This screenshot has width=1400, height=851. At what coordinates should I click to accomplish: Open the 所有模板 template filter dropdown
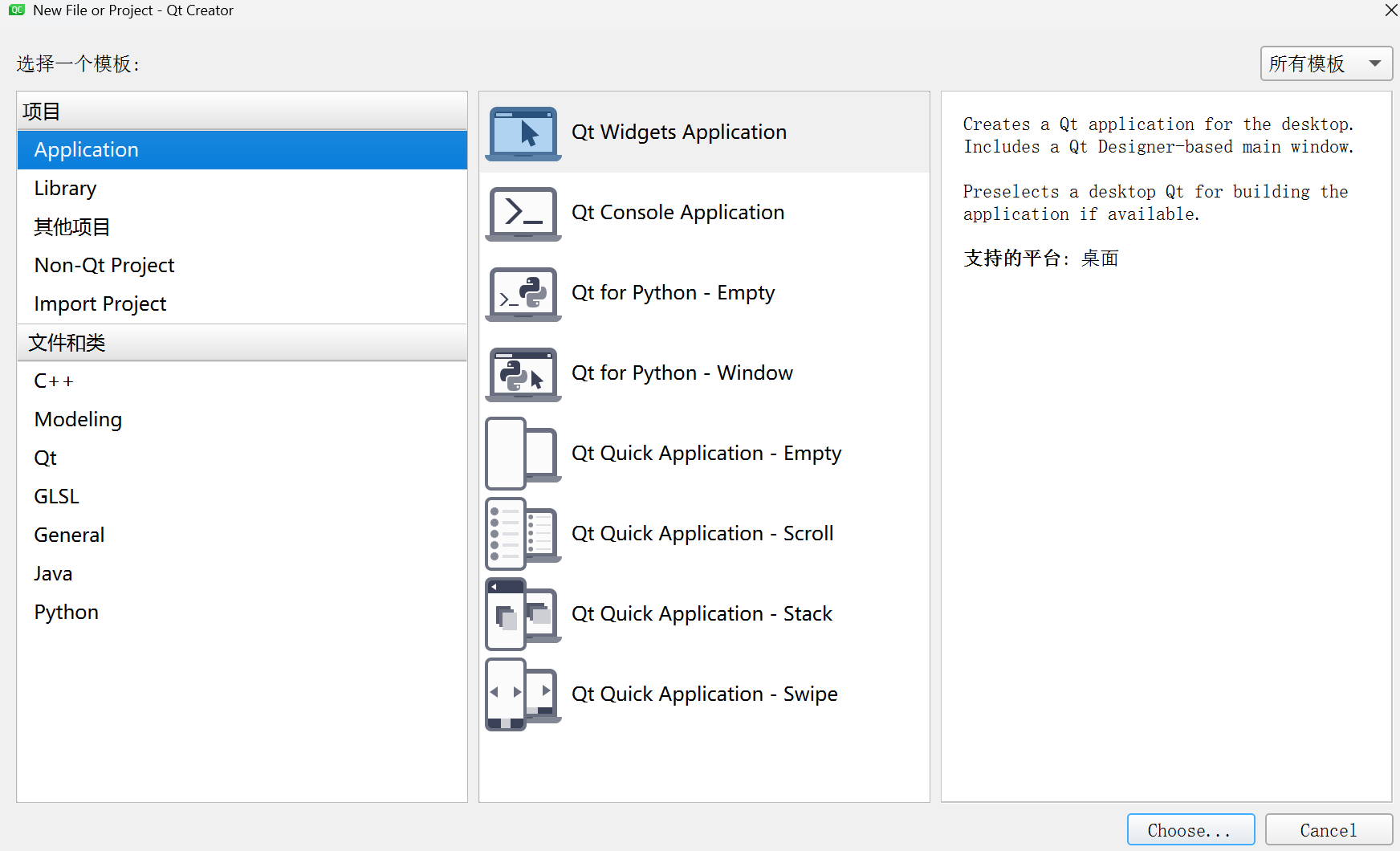click(x=1326, y=63)
